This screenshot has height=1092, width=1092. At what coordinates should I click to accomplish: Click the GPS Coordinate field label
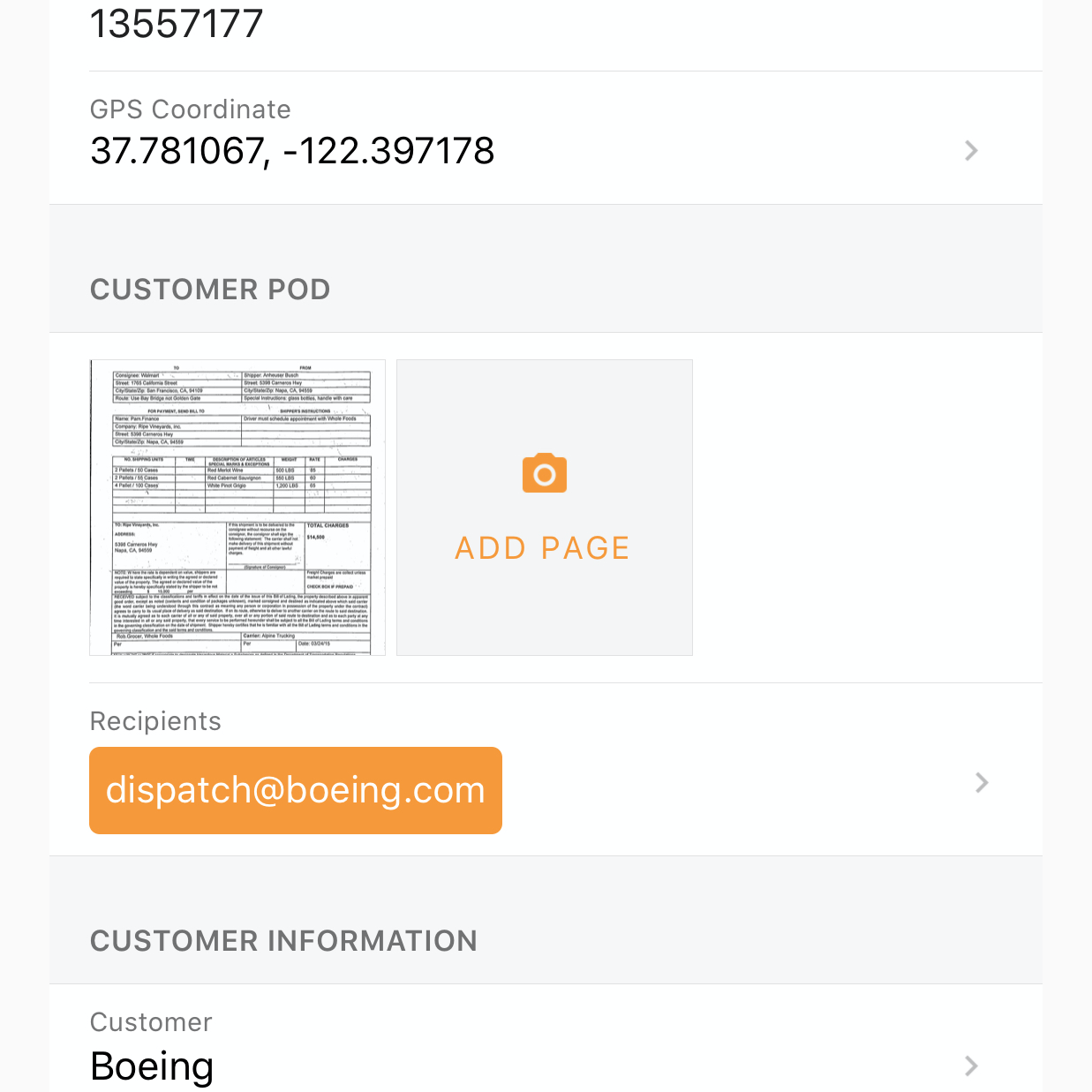click(191, 109)
